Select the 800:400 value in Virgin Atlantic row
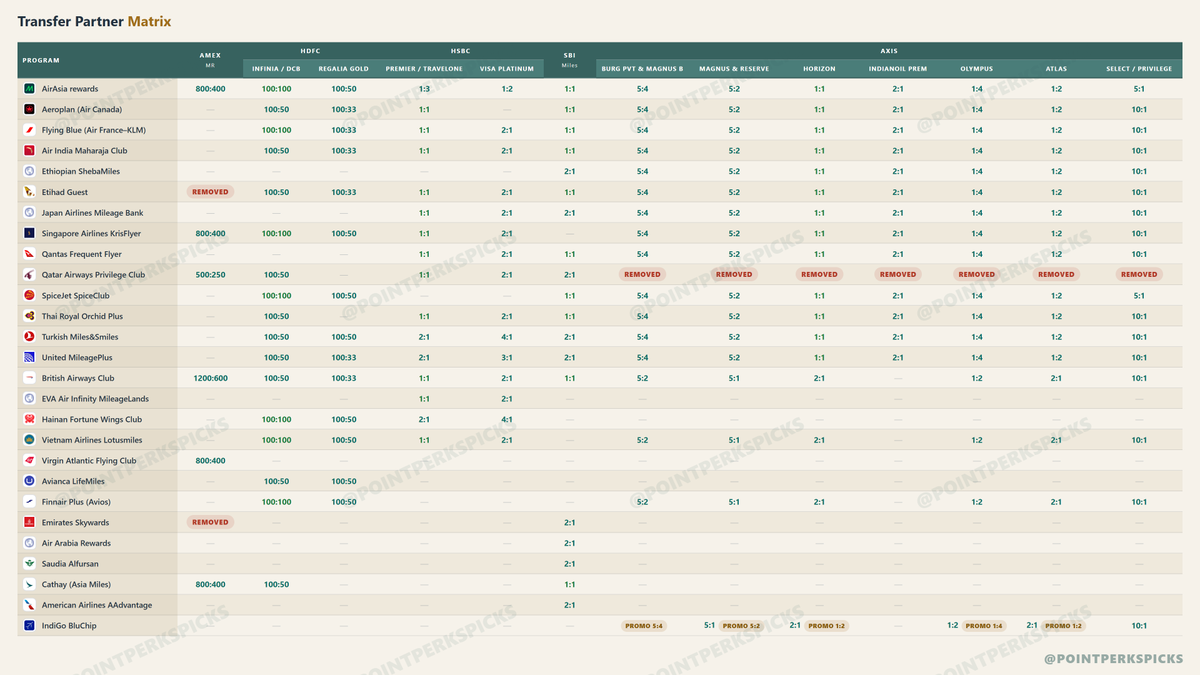 pyautogui.click(x=210, y=461)
